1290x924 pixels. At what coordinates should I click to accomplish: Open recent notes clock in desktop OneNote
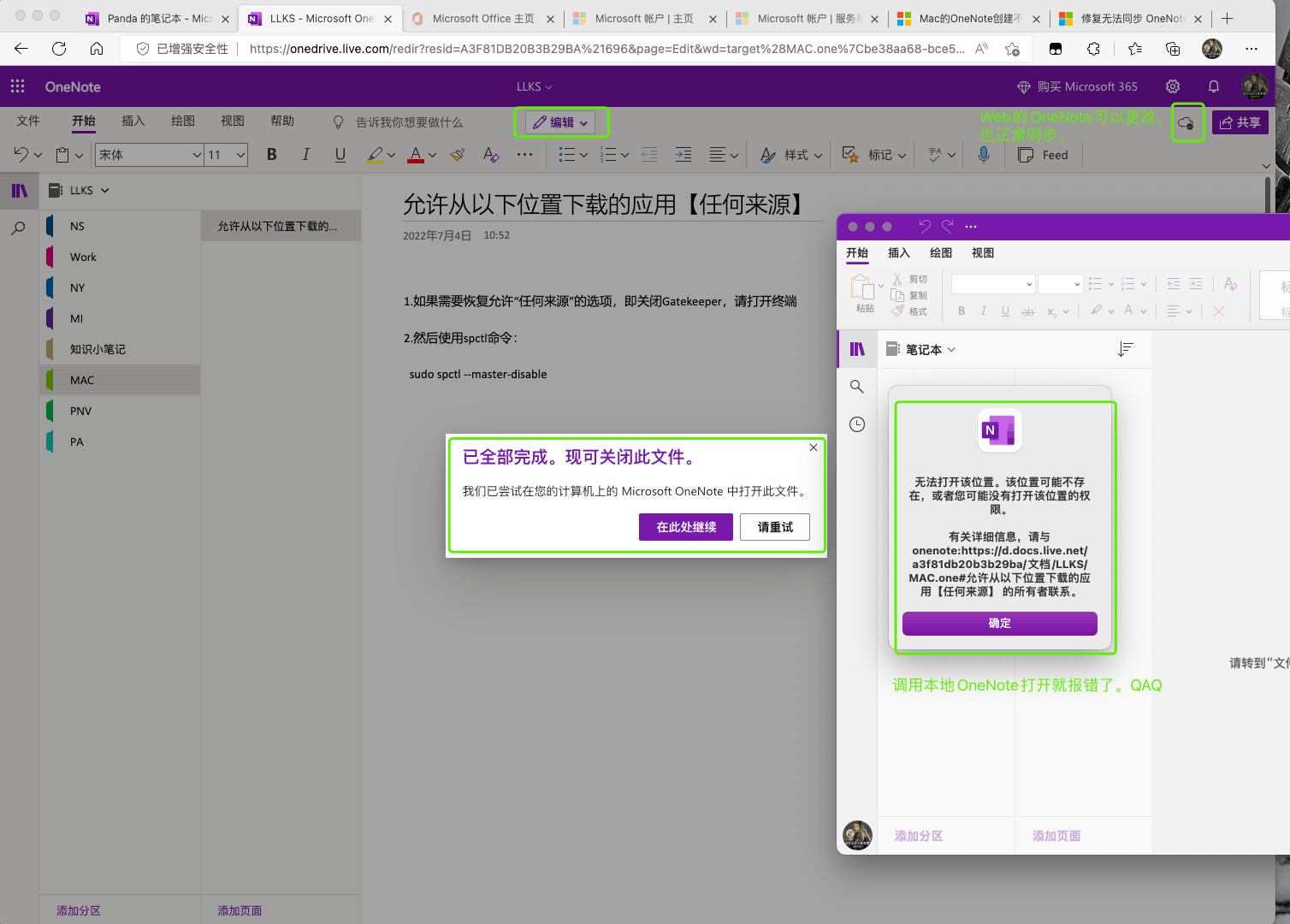click(x=857, y=424)
